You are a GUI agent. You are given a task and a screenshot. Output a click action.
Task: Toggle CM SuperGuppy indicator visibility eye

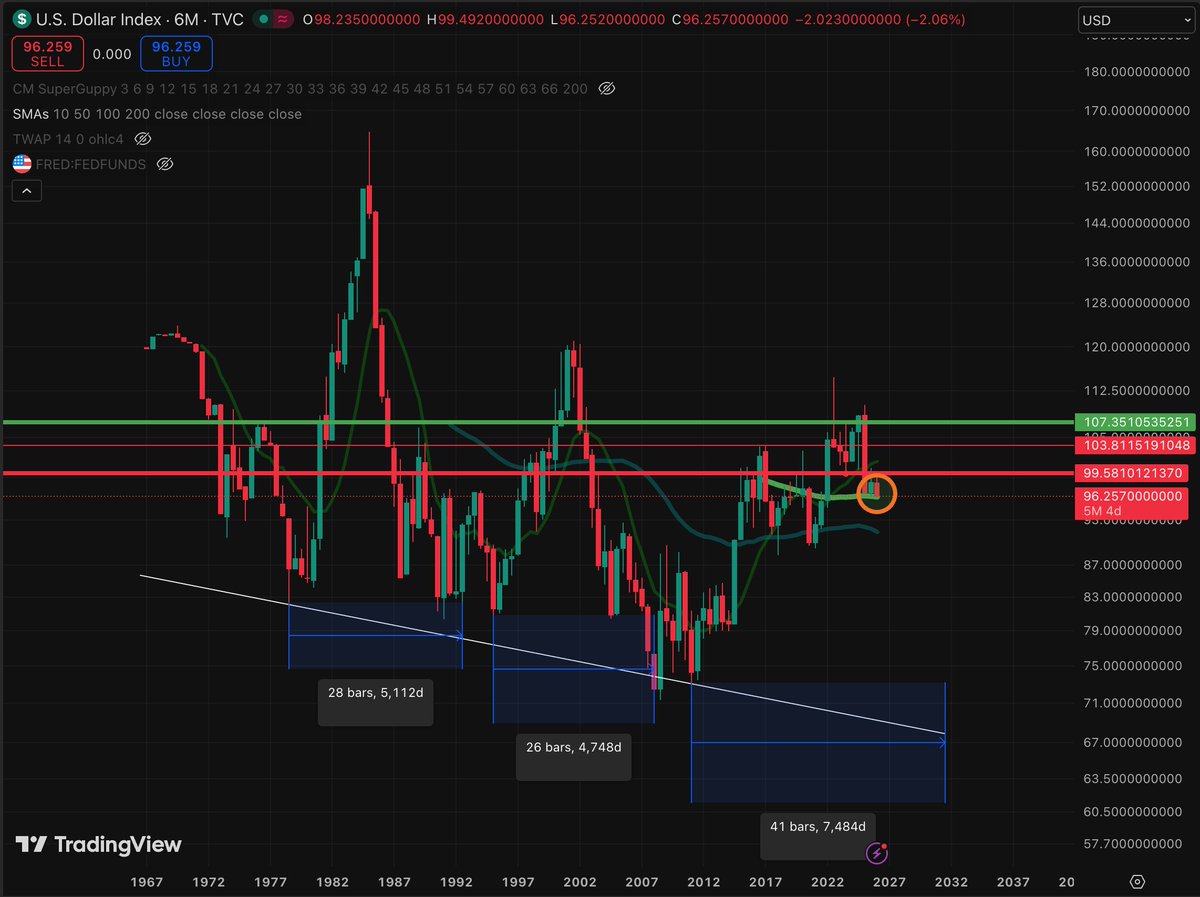[x=606, y=89]
